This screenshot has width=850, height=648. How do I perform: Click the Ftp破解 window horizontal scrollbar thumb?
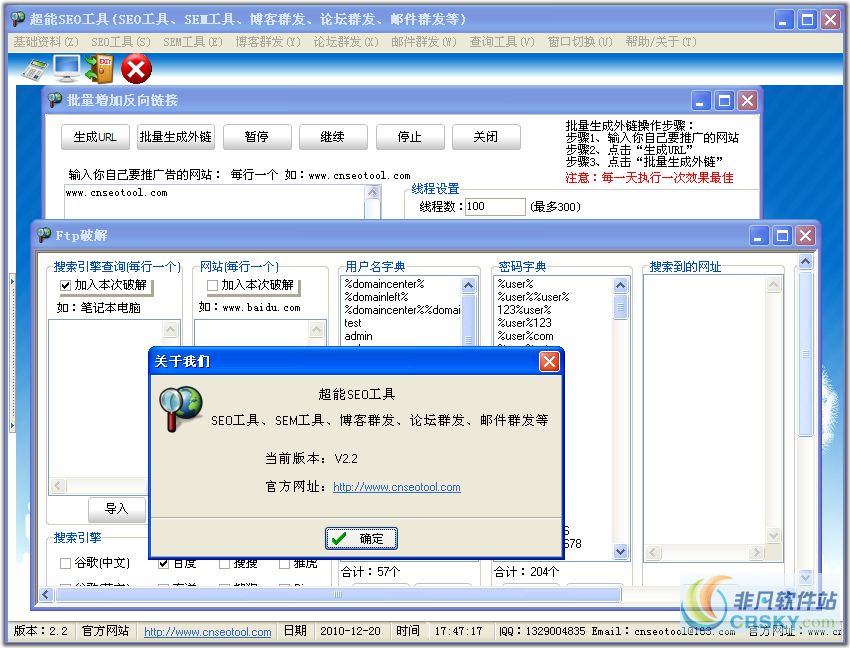338,595
